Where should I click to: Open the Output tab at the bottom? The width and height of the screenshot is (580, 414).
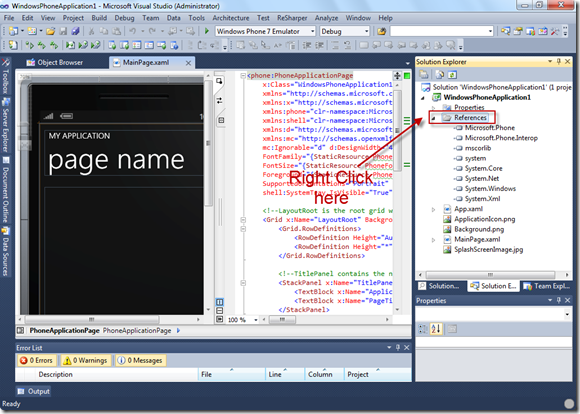coord(34,391)
